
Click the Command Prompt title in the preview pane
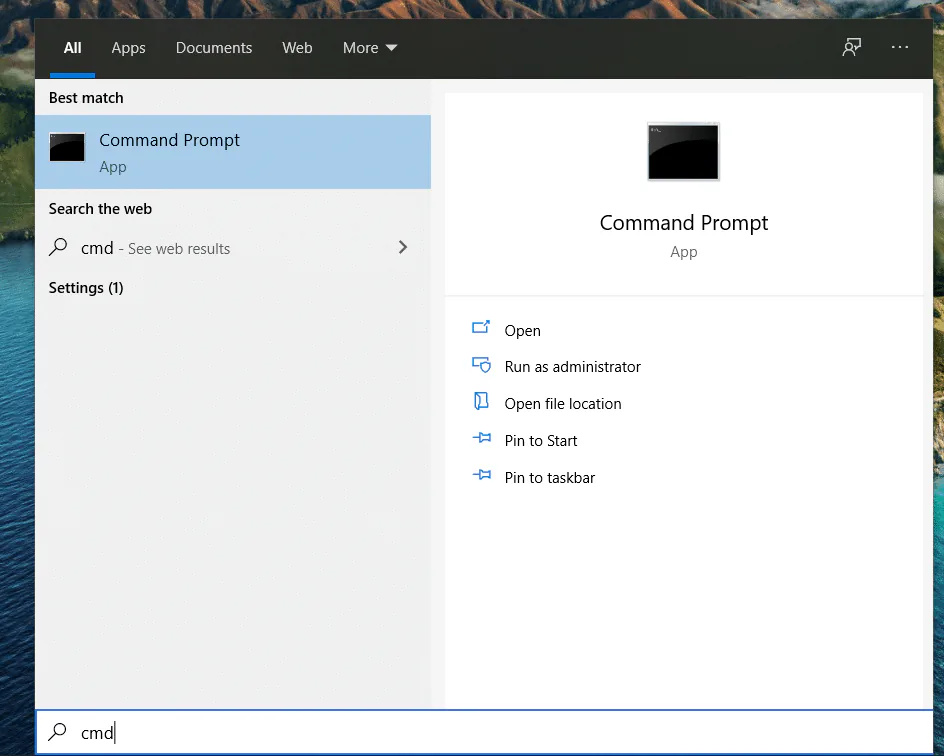(684, 223)
